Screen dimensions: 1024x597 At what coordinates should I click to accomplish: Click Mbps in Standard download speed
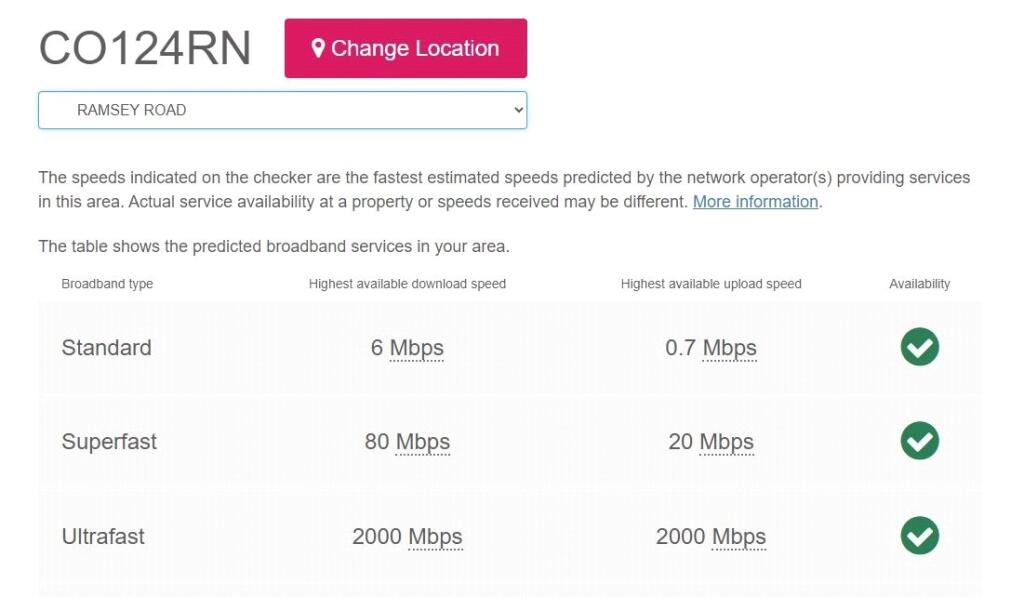(416, 348)
